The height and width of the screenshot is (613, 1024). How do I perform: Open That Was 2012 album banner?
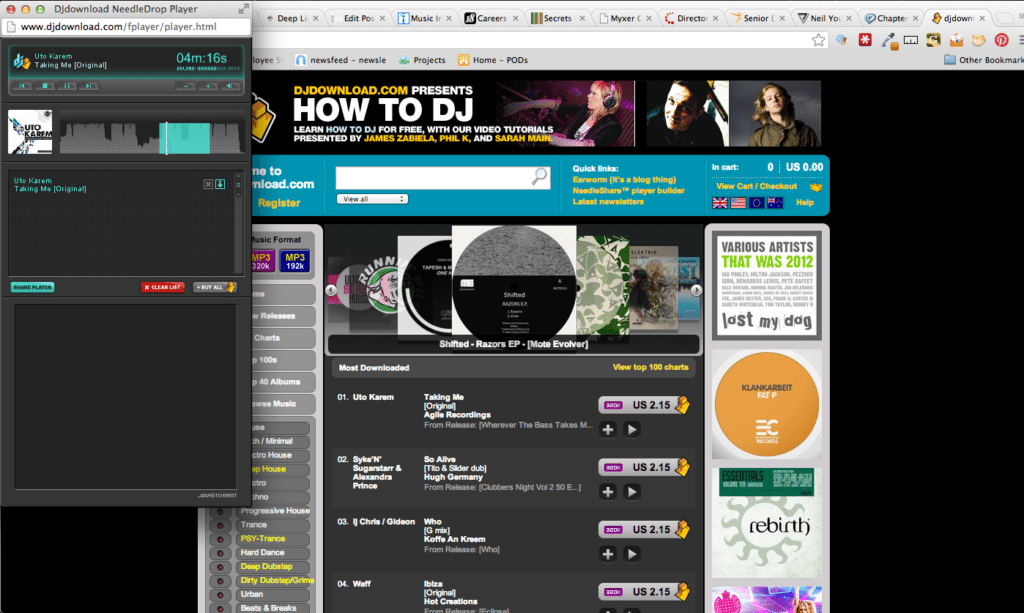point(767,285)
